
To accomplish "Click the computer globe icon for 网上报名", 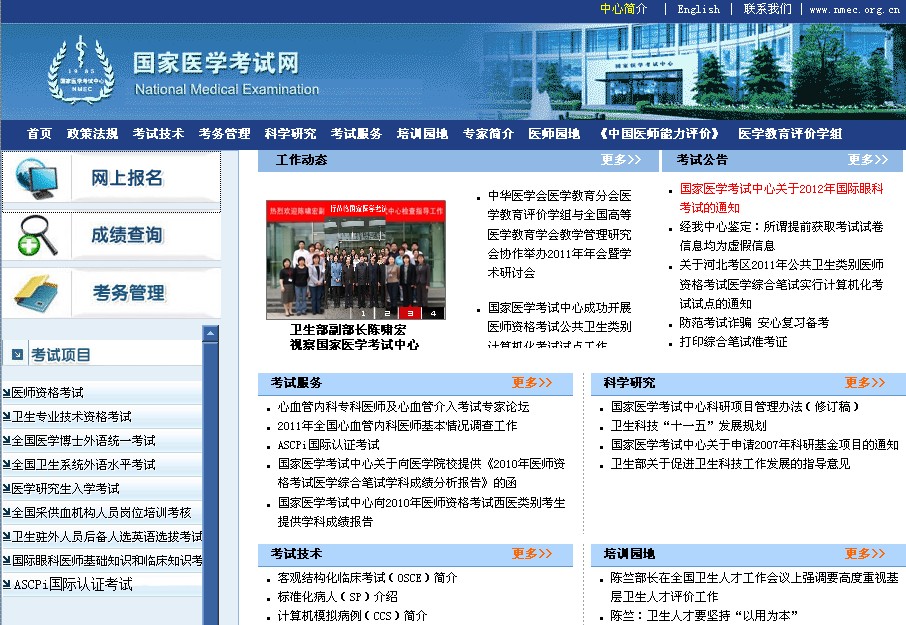I will (x=37, y=178).
